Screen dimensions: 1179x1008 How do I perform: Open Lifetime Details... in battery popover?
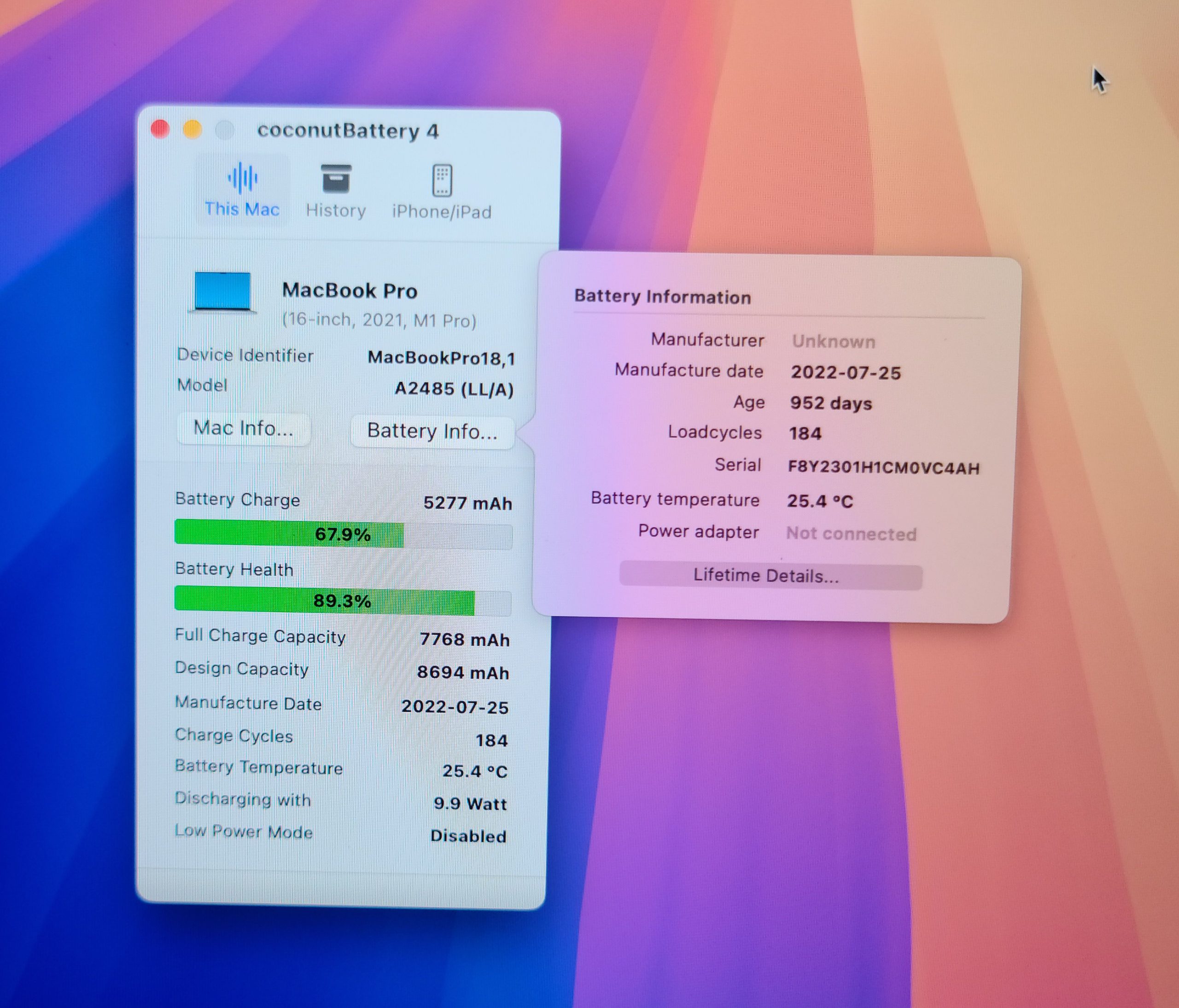tap(766, 576)
